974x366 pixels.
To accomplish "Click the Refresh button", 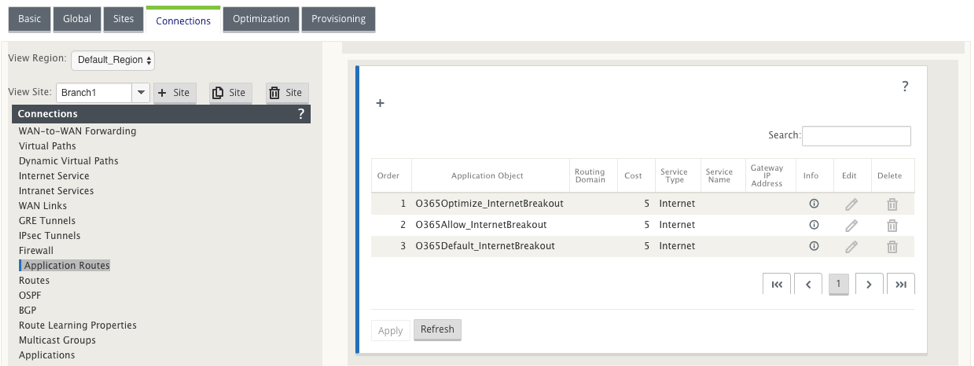I will point(437,329).
